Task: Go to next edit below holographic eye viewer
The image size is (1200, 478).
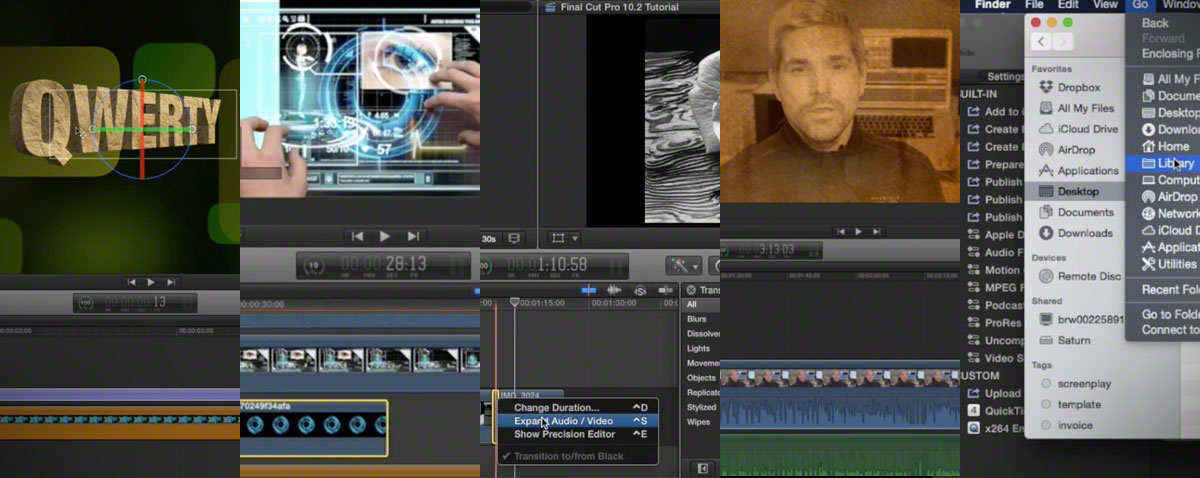Action: pos(413,236)
